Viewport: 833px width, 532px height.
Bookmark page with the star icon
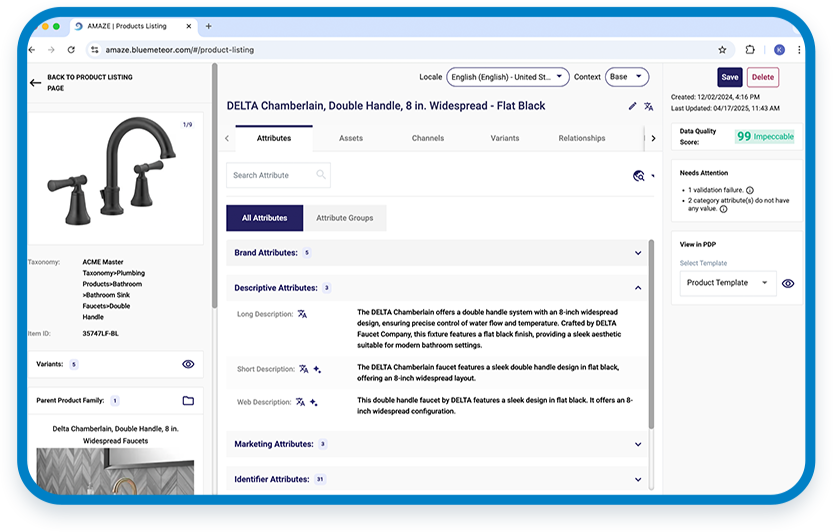[722, 50]
